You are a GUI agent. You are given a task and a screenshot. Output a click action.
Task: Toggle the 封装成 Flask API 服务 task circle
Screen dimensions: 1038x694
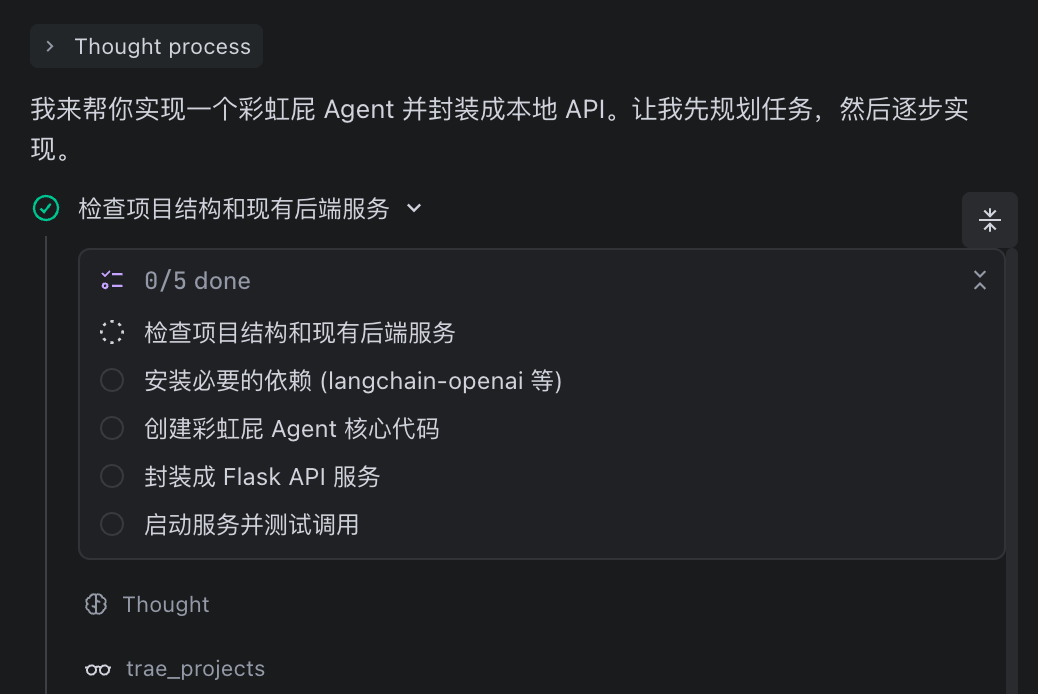click(112, 476)
